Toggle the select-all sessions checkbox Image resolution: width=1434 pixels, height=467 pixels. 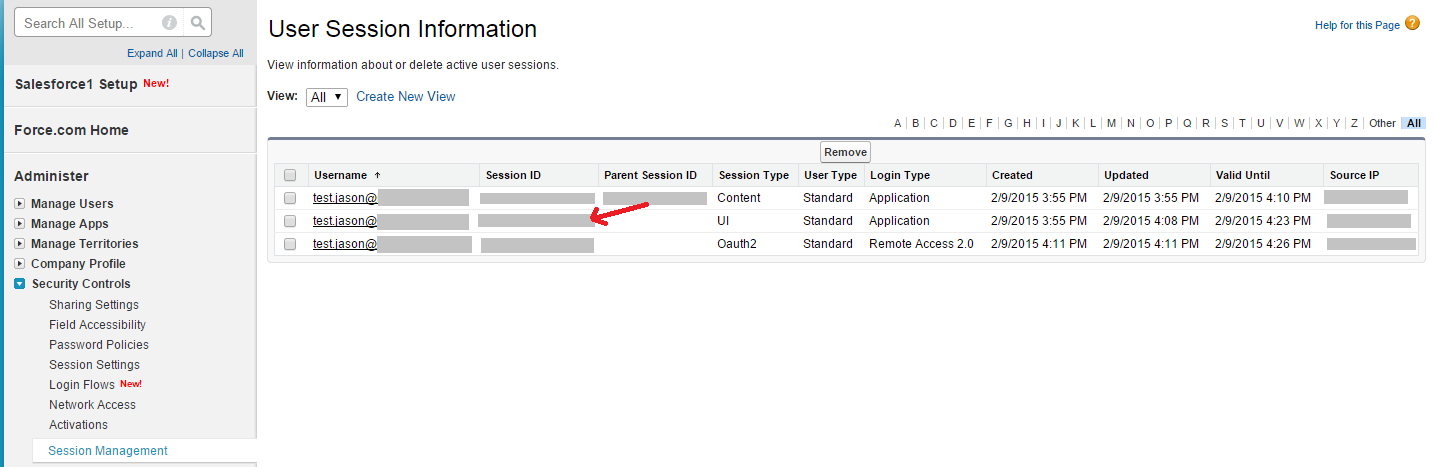tap(290, 175)
